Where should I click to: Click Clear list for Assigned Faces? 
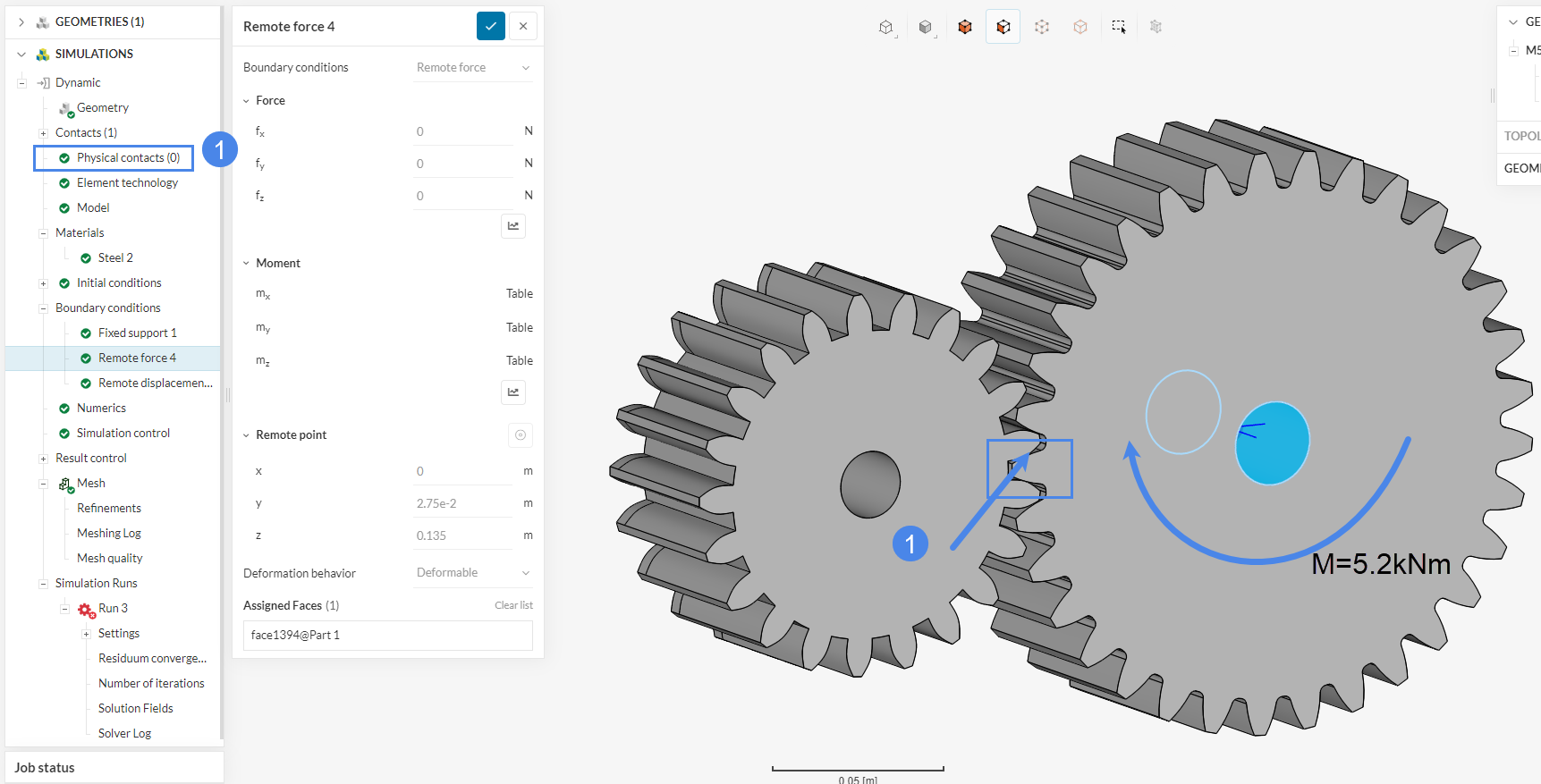pyautogui.click(x=513, y=606)
